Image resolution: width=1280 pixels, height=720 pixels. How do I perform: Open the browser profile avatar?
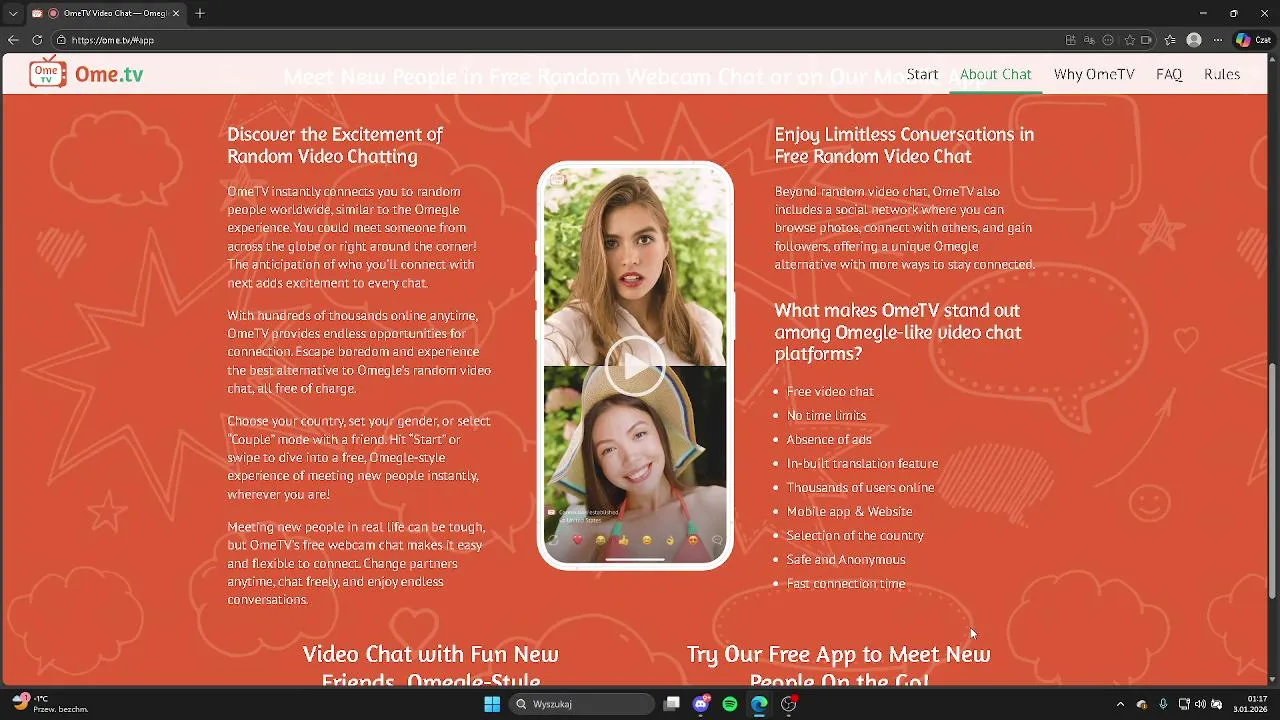[1194, 40]
